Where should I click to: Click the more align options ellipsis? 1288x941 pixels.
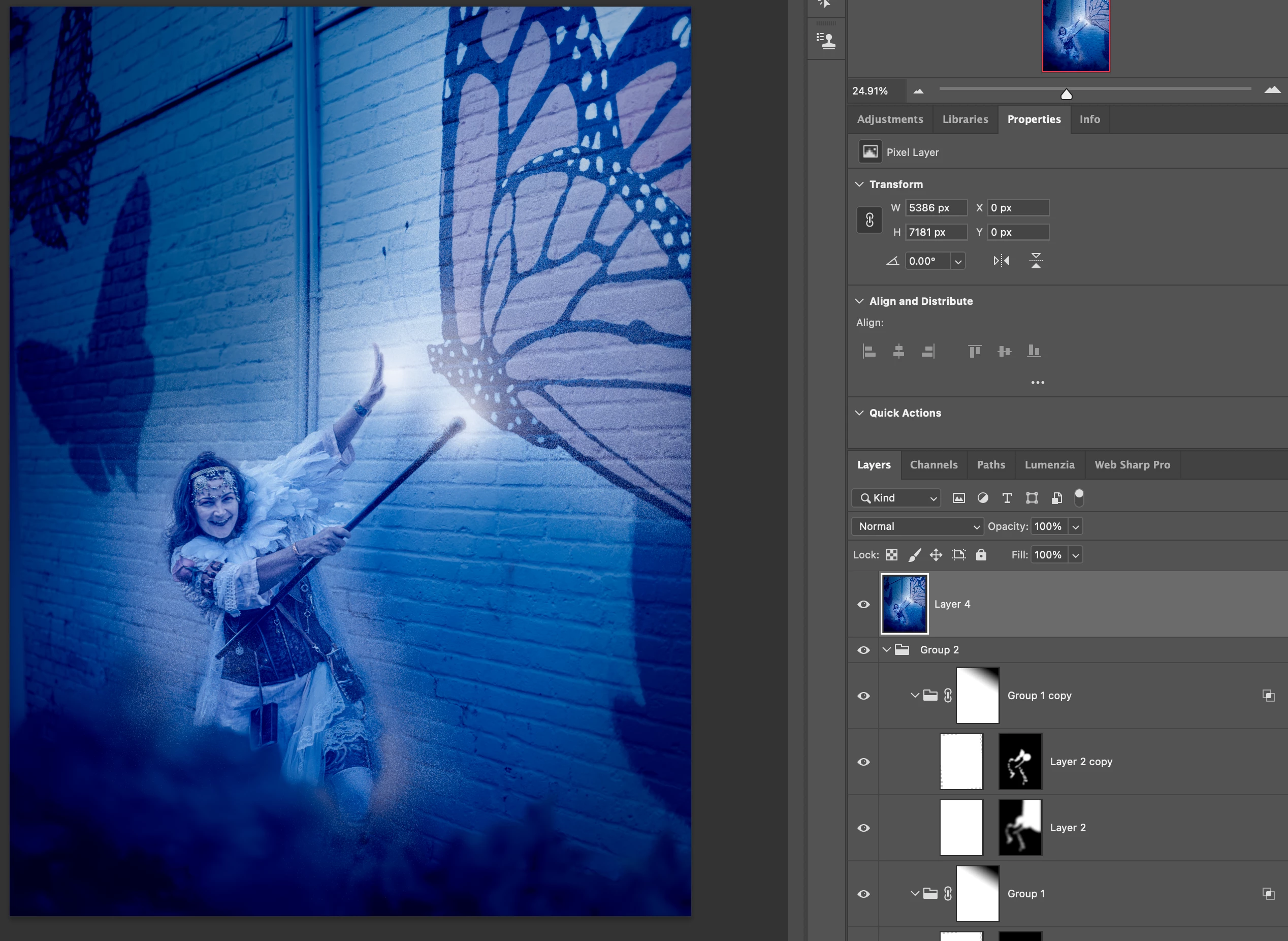point(1038,382)
